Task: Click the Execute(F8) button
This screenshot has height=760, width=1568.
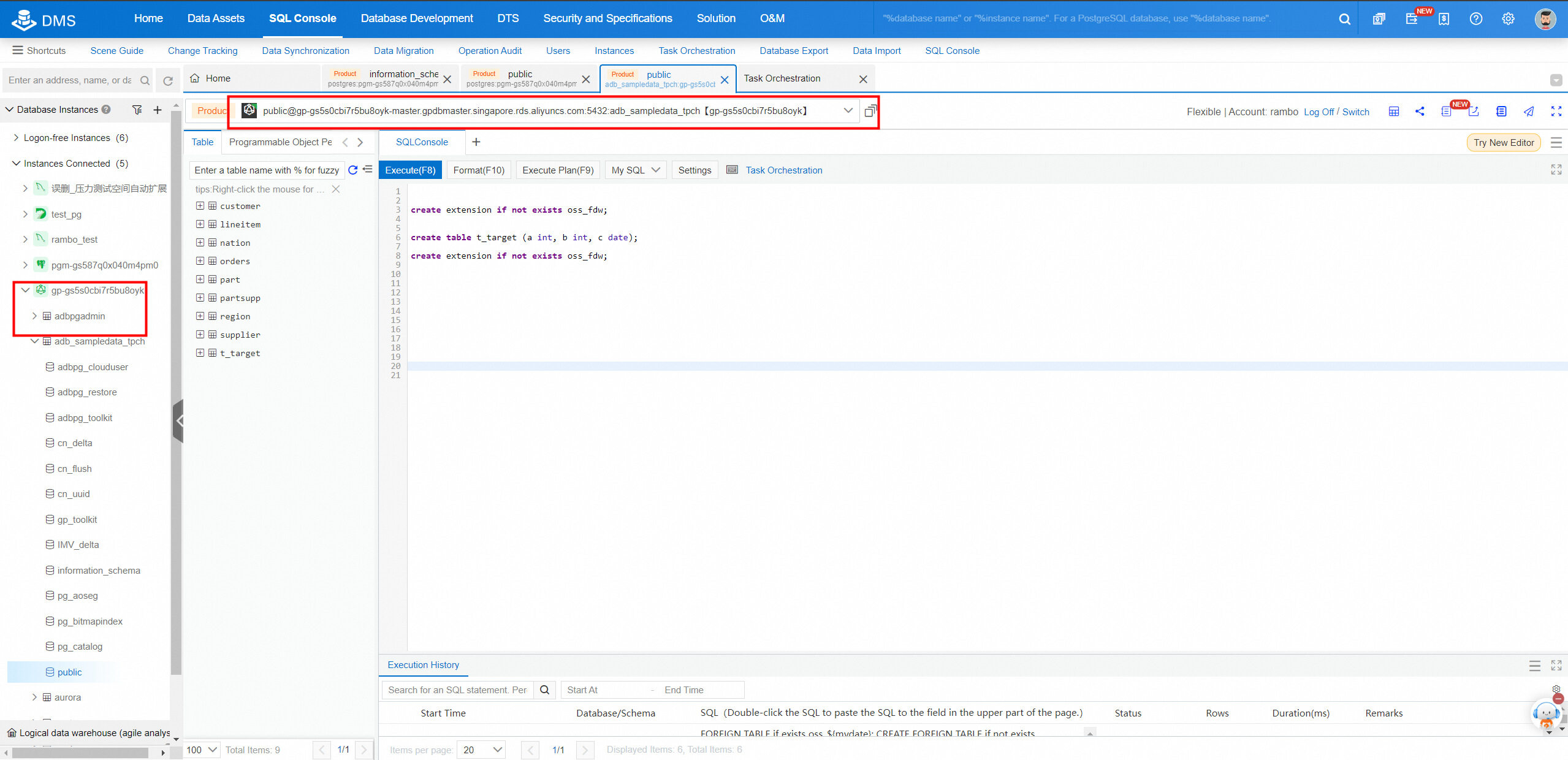Action: 410,170
